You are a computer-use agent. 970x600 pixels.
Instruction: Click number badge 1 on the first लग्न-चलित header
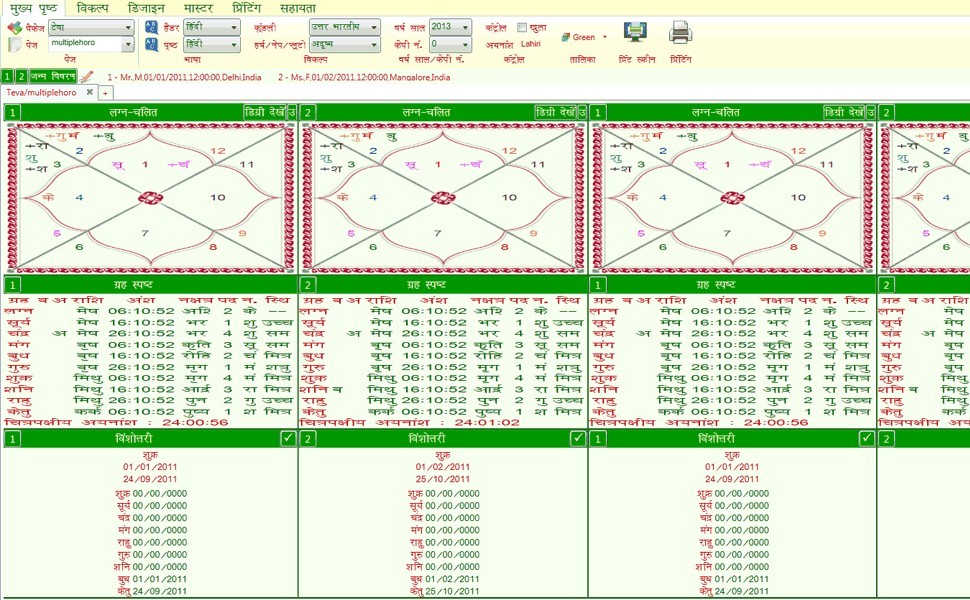[x=13, y=113]
